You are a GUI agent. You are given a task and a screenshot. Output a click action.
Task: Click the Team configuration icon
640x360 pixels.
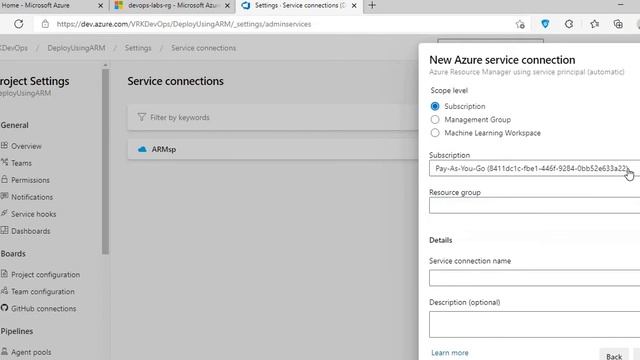click(x=4, y=291)
